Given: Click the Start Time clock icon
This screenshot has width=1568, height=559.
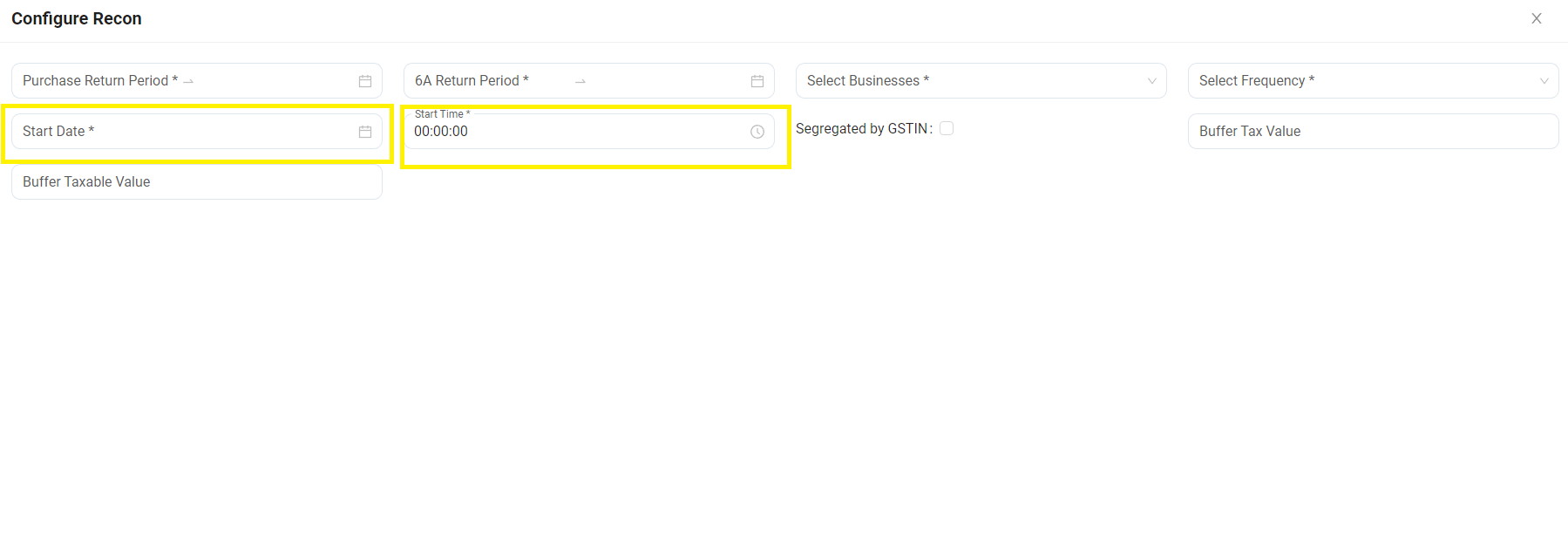Looking at the screenshot, I should [757, 132].
